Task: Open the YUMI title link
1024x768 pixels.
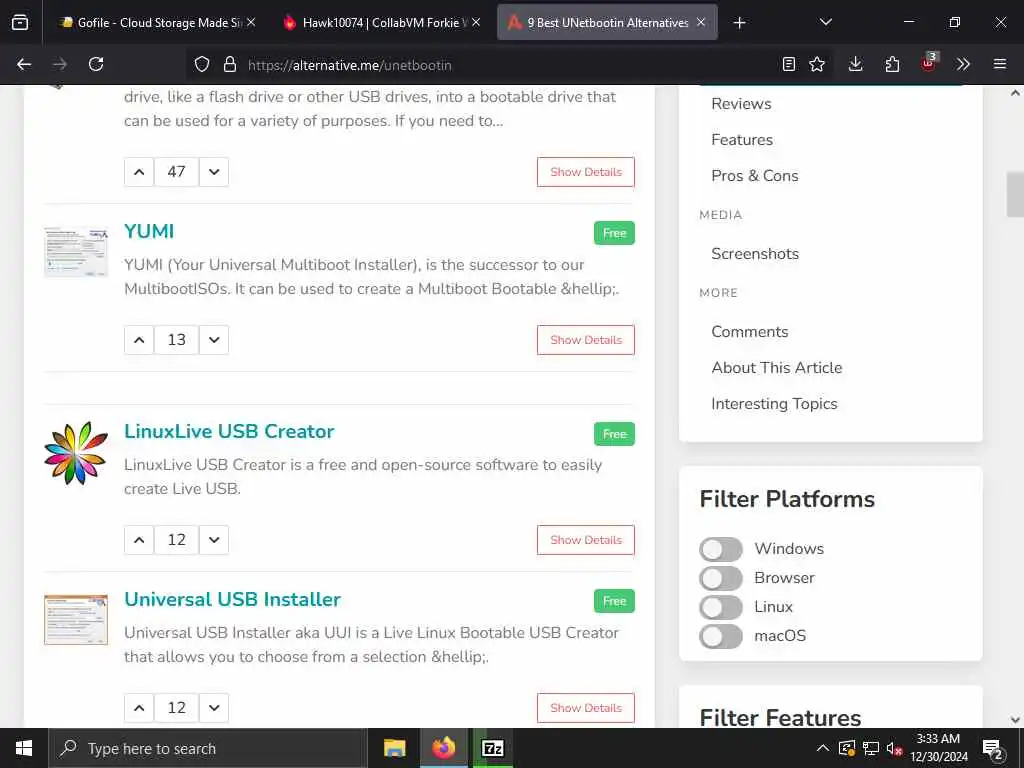Action: pyautogui.click(x=149, y=231)
